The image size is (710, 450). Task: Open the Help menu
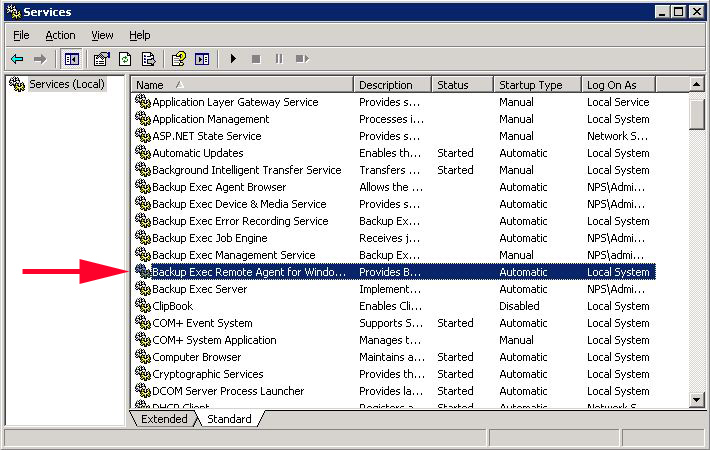tap(139, 35)
